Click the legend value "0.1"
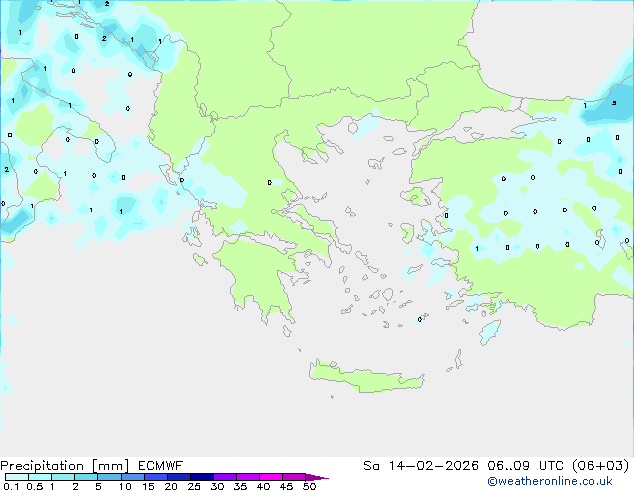 pyautogui.click(x=11, y=486)
